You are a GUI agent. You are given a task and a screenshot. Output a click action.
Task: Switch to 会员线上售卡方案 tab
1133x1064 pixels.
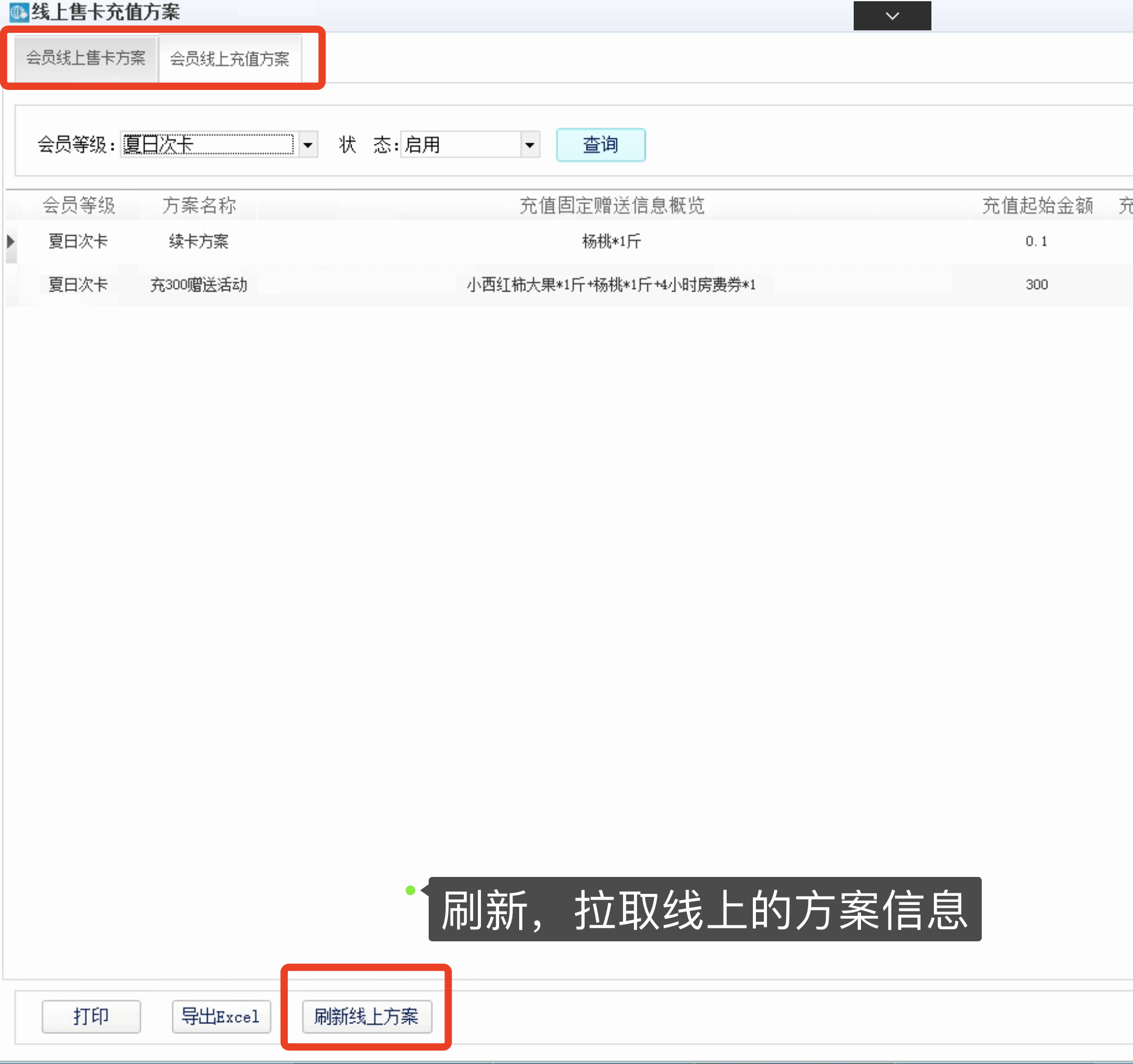86,58
